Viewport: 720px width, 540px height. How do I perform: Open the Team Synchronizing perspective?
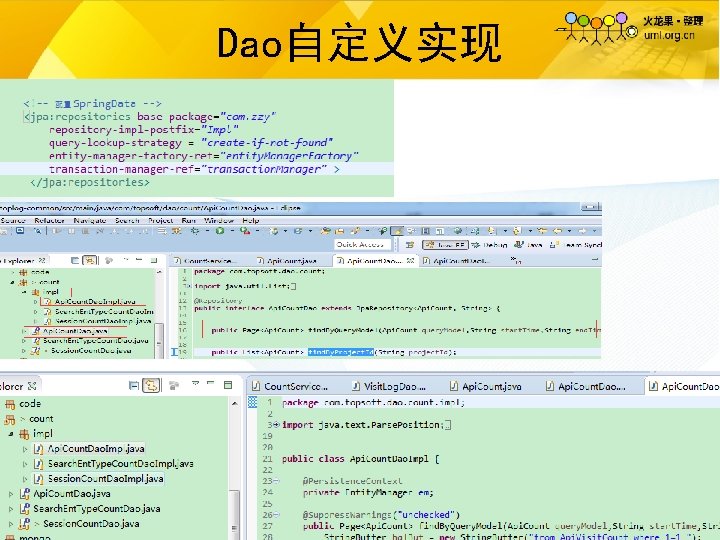click(576, 245)
